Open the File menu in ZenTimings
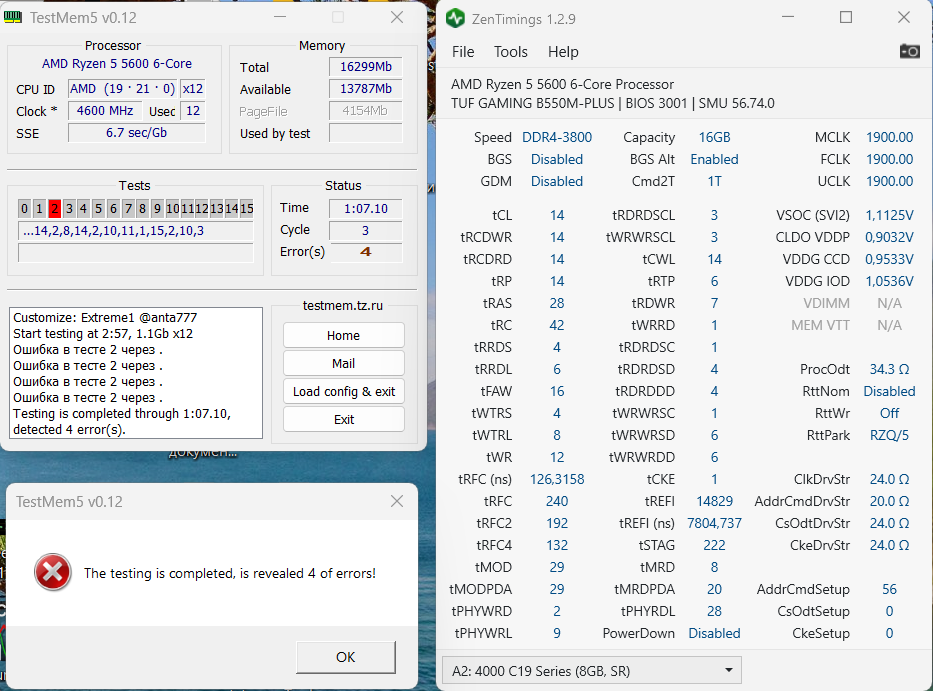Screen dimensions: 933x691 [x=463, y=52]
